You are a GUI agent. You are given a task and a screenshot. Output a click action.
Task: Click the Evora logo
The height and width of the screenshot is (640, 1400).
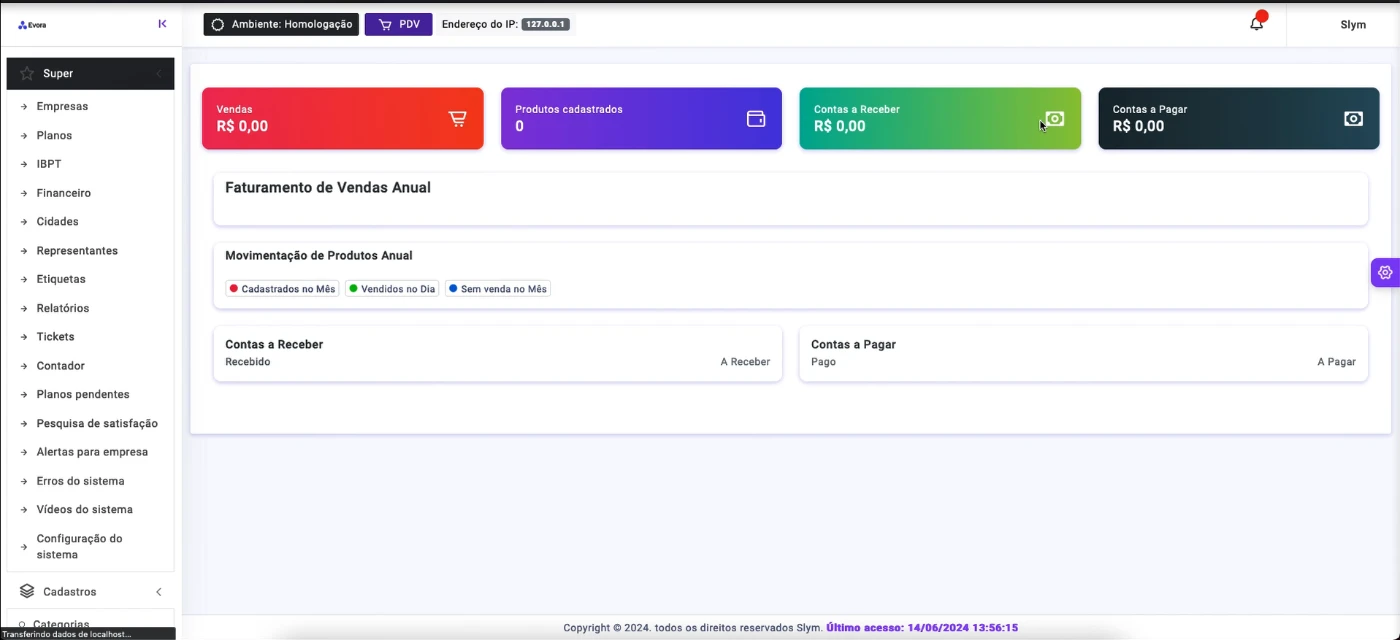(x=32, y=25)
